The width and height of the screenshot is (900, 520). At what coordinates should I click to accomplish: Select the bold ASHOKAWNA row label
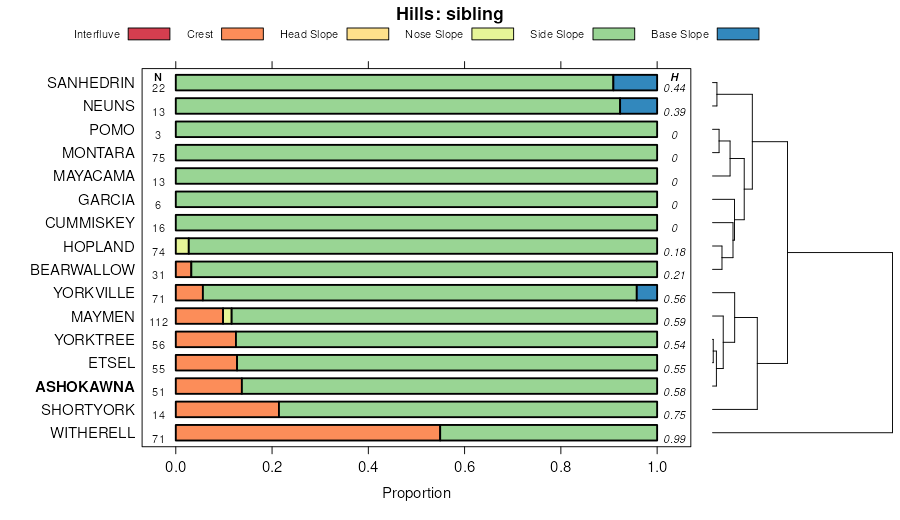tap(85, 386)
